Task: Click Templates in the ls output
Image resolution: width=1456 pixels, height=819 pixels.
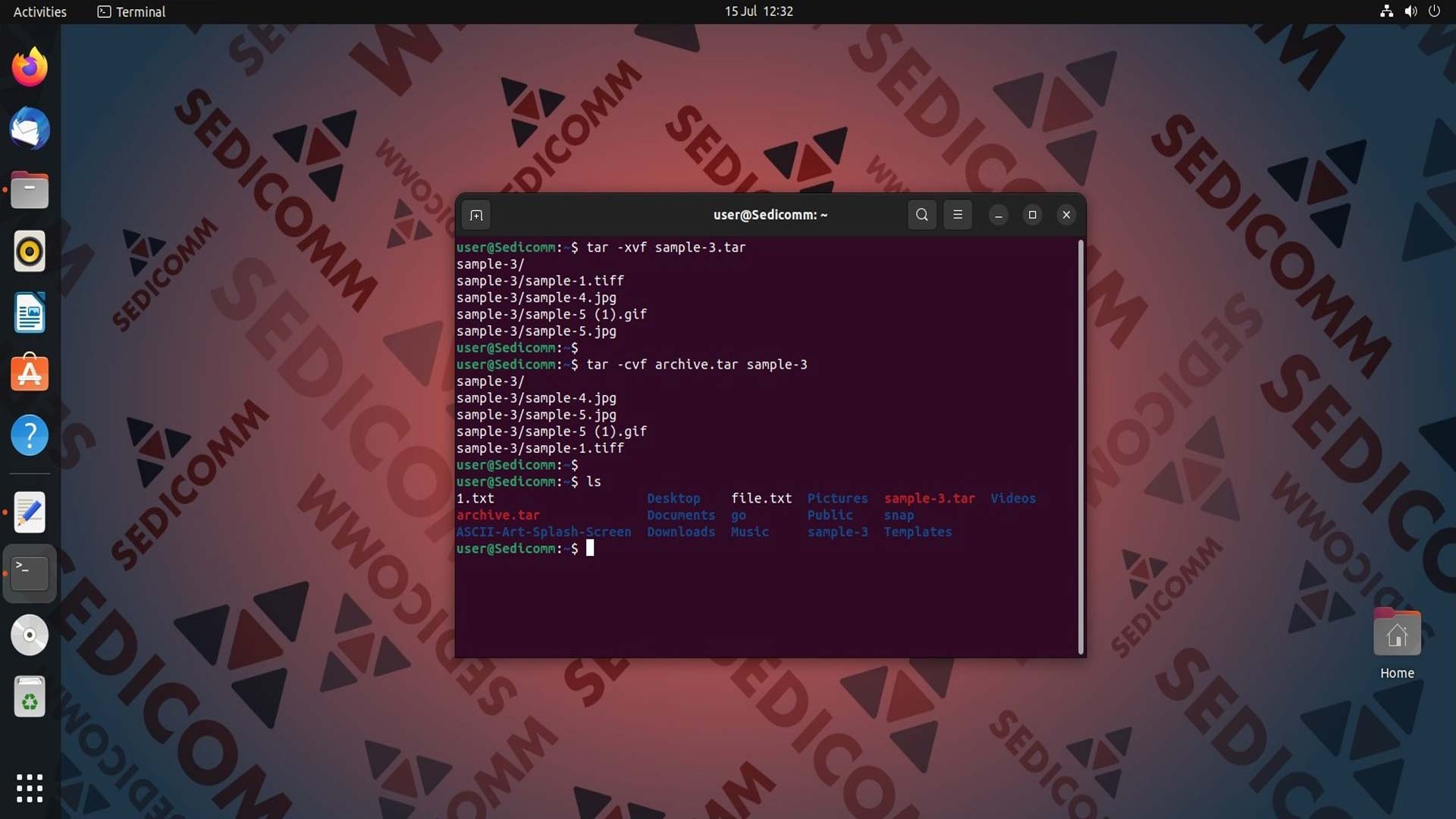Action: [x=918, y=532]
